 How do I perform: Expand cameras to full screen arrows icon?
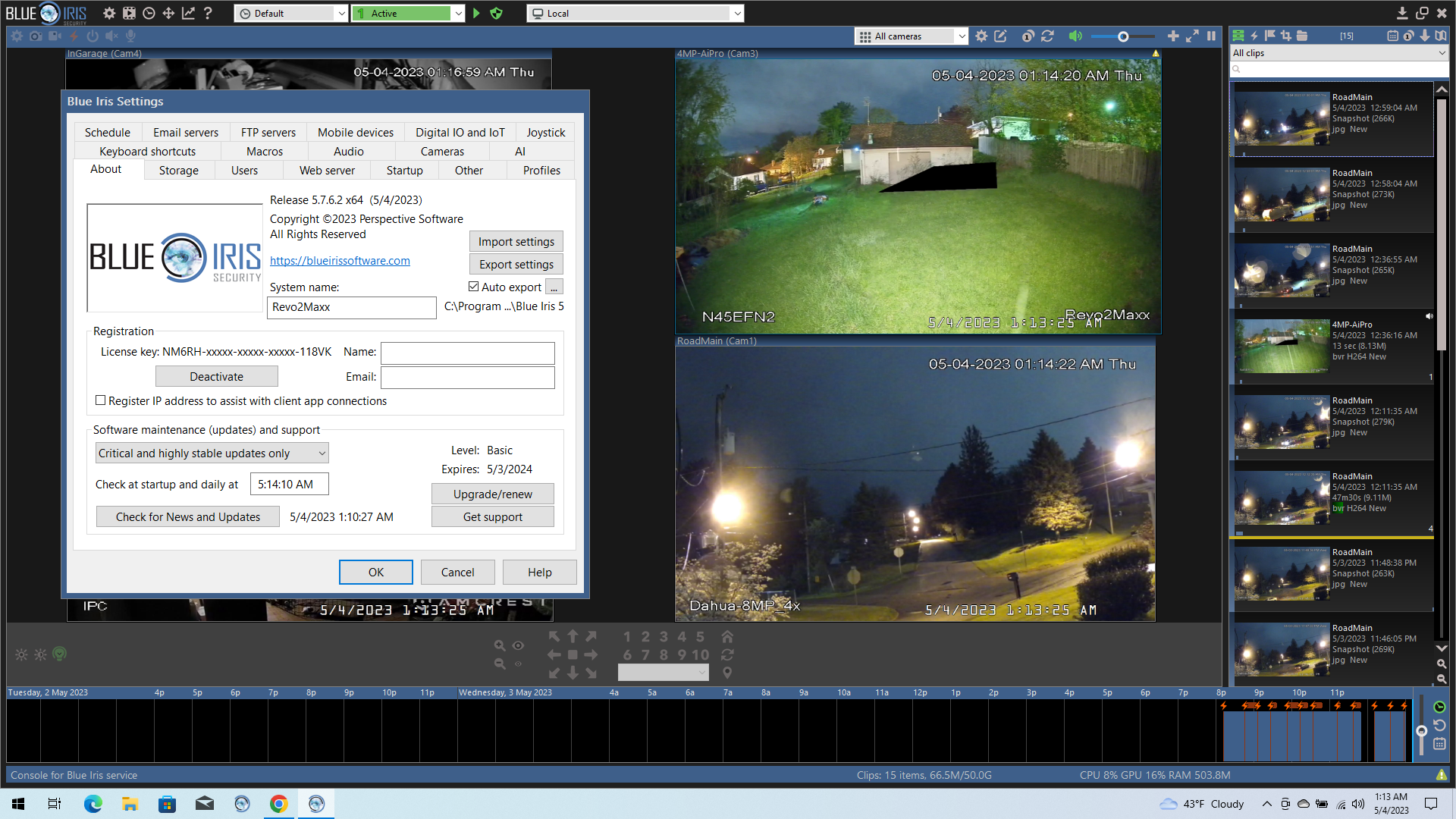(x=1192, y=36)
